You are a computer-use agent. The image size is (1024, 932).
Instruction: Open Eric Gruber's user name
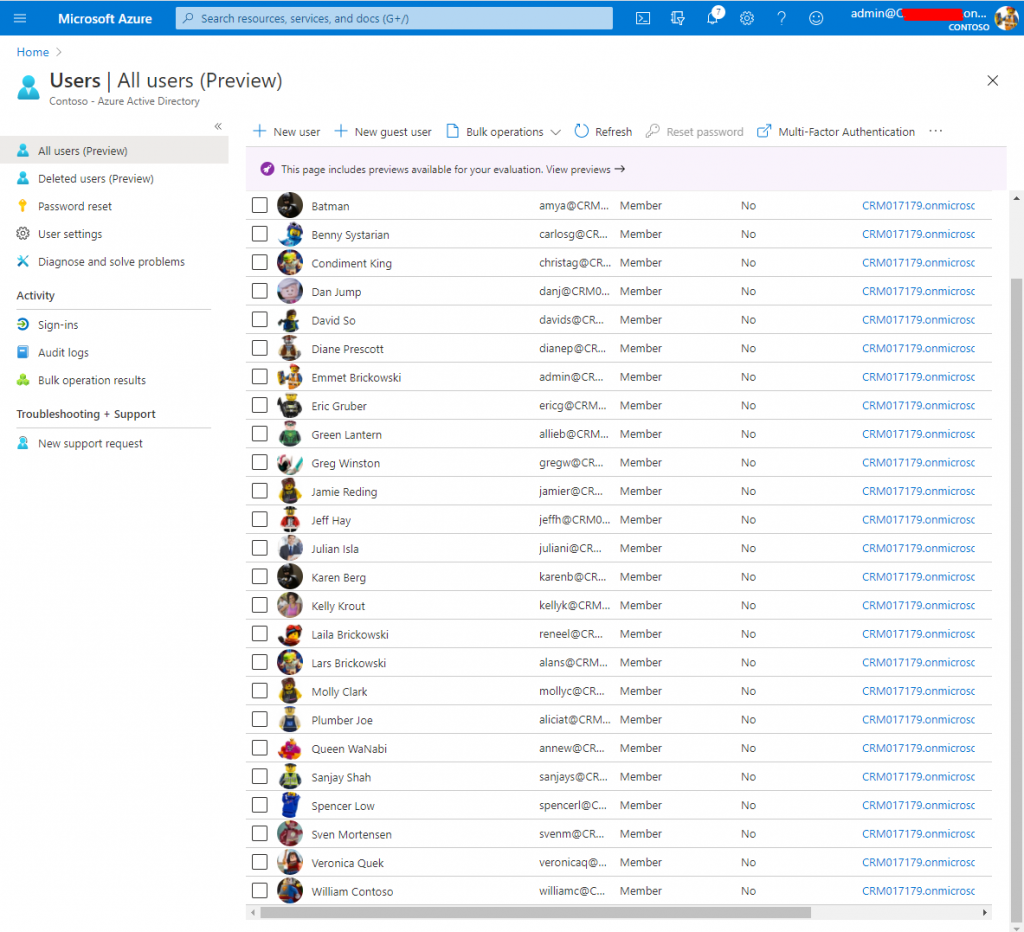tap(339, 406)
